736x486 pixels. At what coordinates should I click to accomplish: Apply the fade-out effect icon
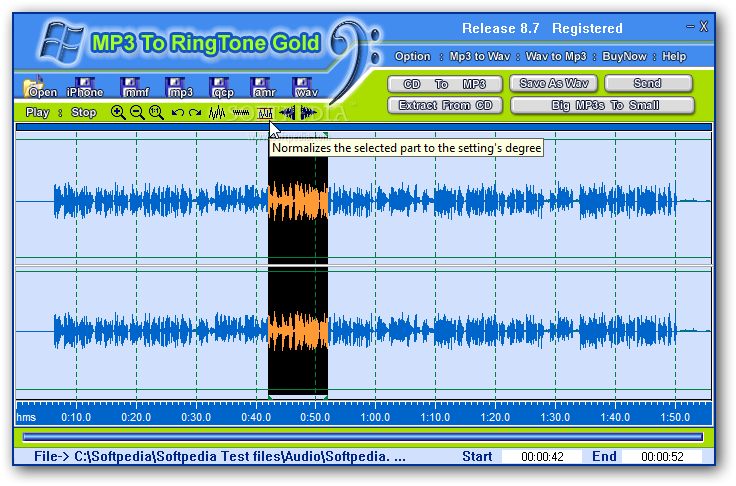tap(308, 113)
